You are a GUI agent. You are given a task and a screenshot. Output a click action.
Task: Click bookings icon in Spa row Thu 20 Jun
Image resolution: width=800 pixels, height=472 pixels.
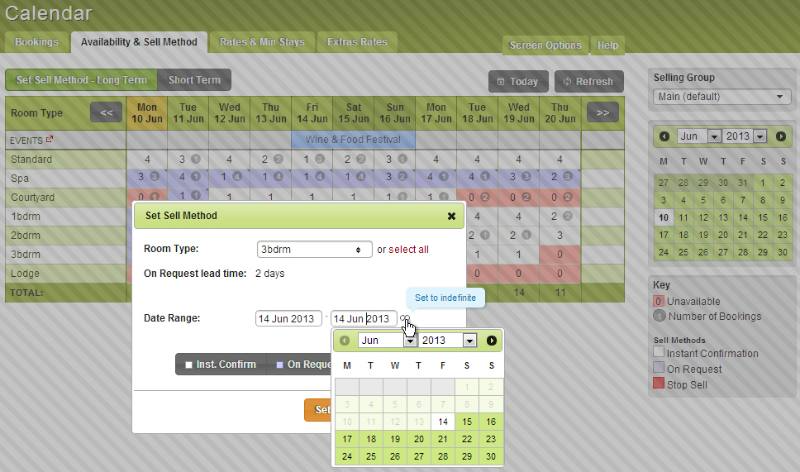tap(567, 177)
